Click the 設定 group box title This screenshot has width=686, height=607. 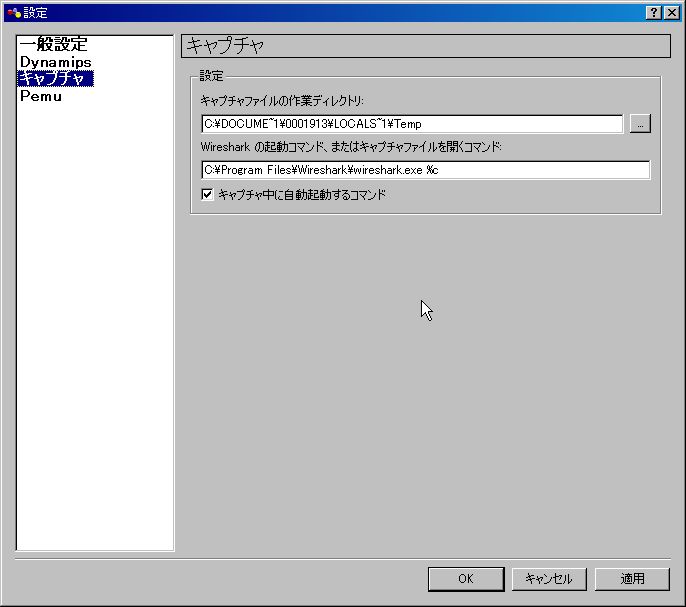pyautogui.click(x=212, y=76)
